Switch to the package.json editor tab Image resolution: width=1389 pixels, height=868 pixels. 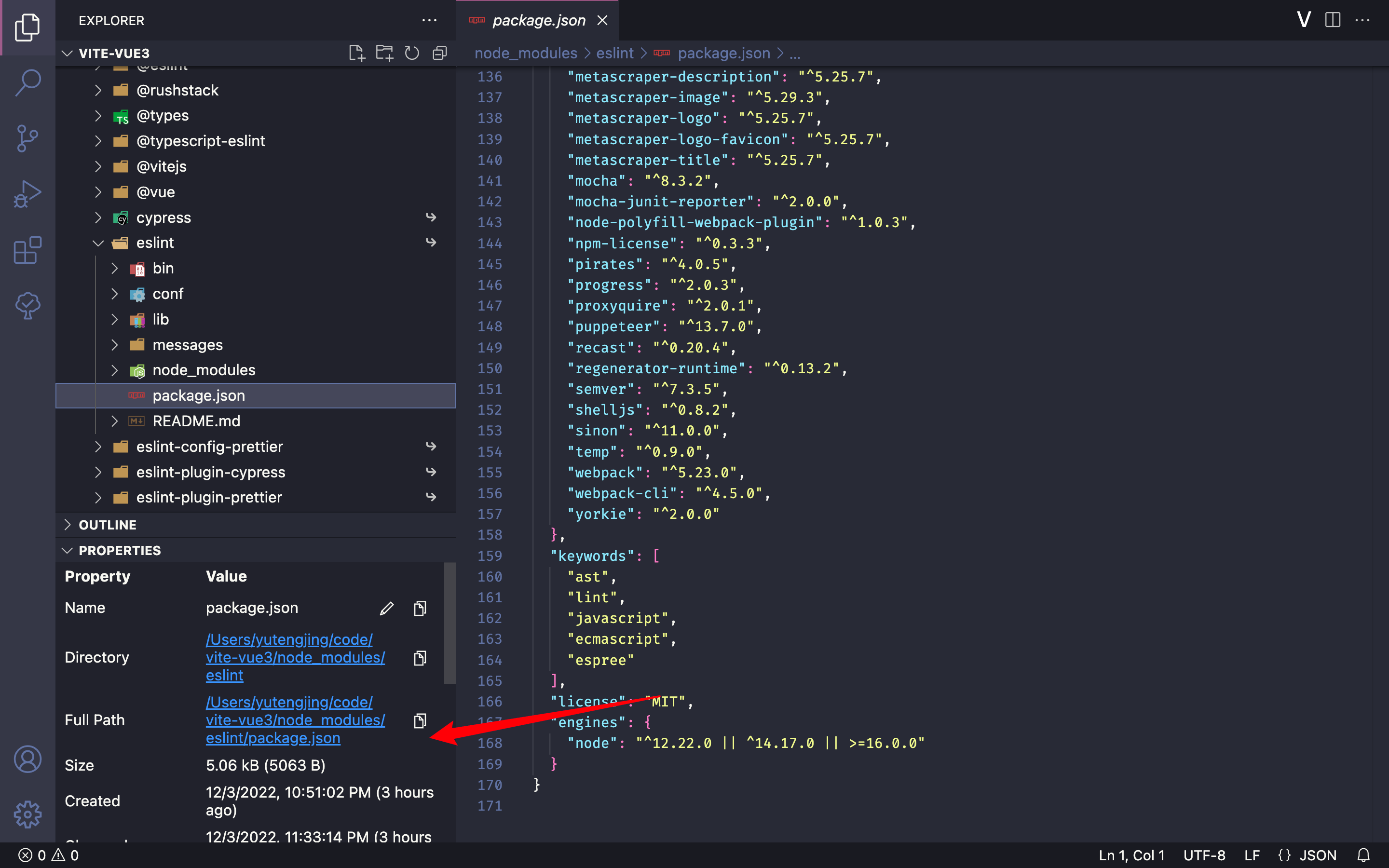pos(538,20)
